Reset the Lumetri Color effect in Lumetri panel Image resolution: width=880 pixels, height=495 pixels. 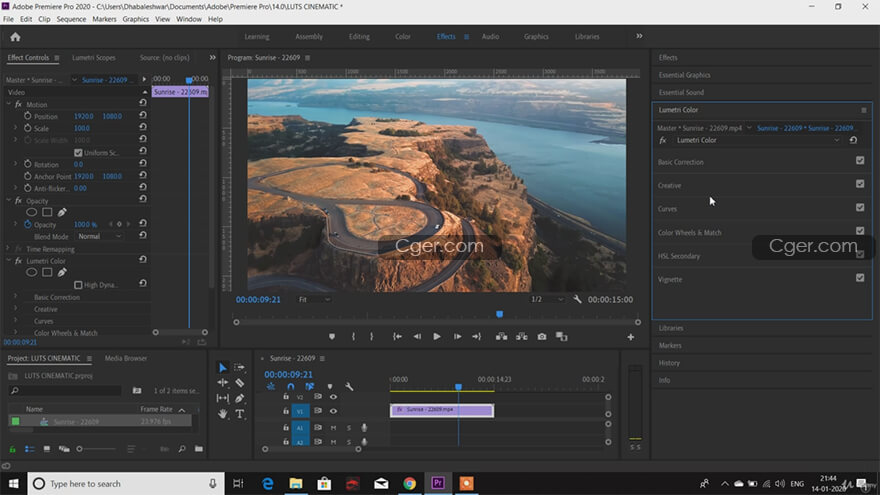point(853,140)
